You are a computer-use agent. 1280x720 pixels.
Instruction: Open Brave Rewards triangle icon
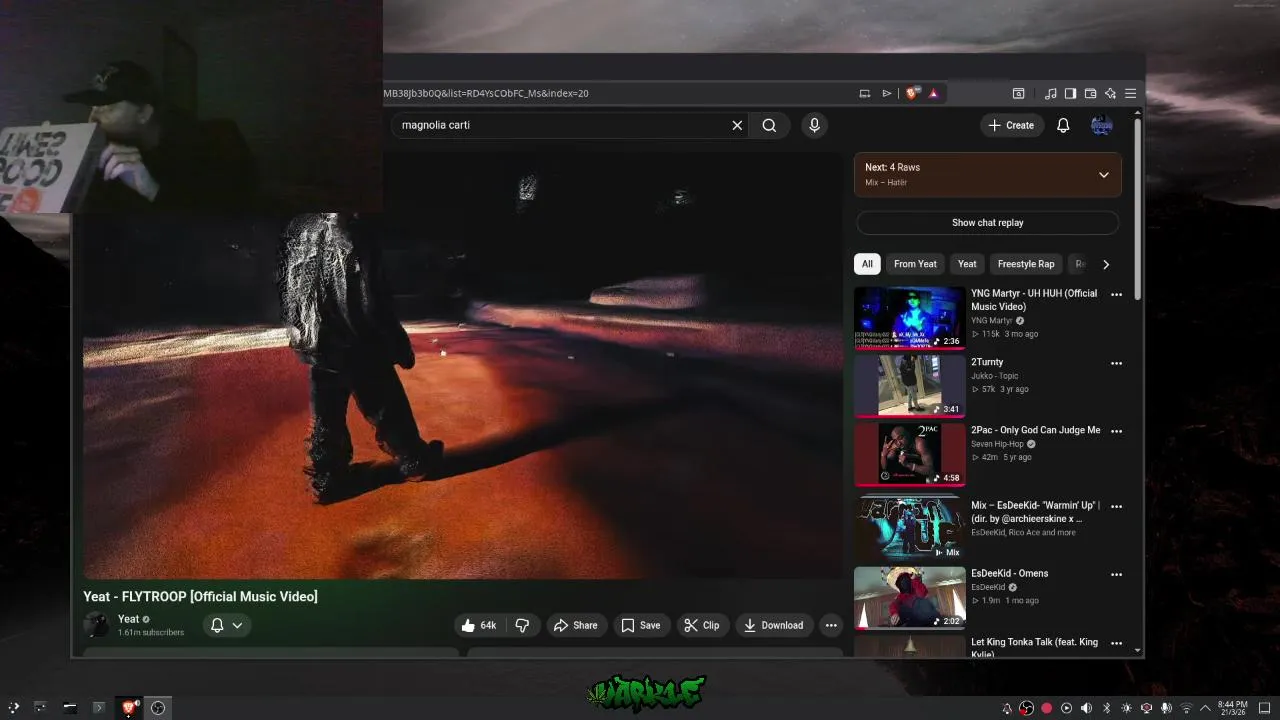[x=933, y=93]
